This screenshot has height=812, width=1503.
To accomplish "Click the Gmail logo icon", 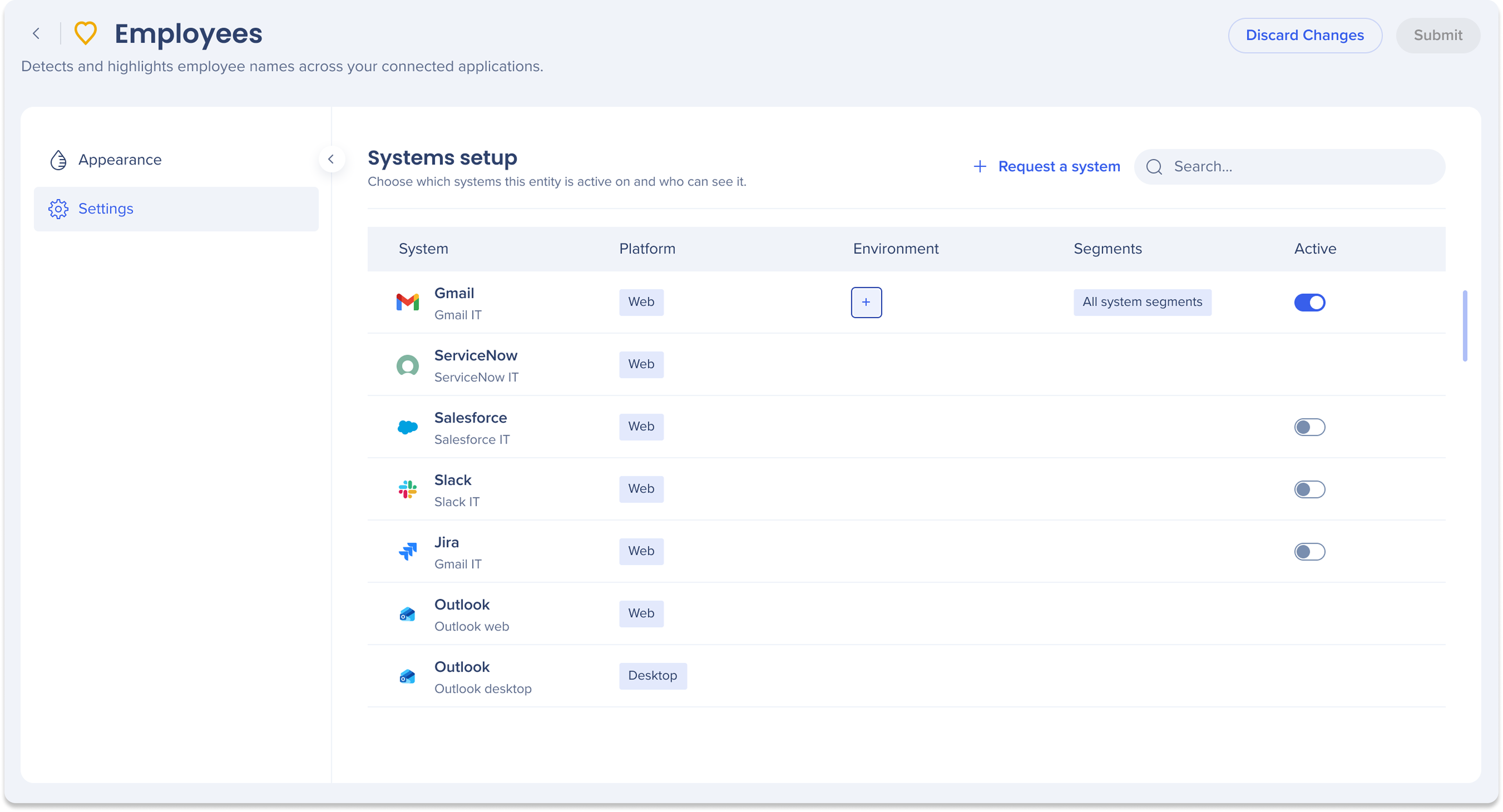I will (408, 302).
